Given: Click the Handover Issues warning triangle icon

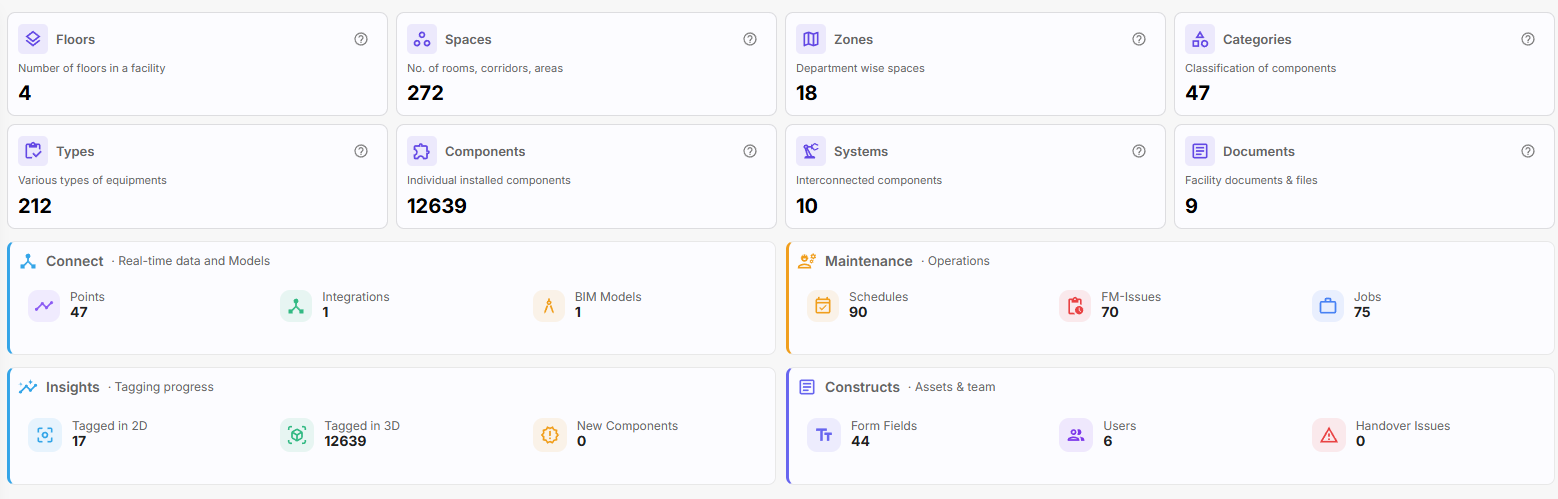Looking at the screenshot, I should (1328, 435).
